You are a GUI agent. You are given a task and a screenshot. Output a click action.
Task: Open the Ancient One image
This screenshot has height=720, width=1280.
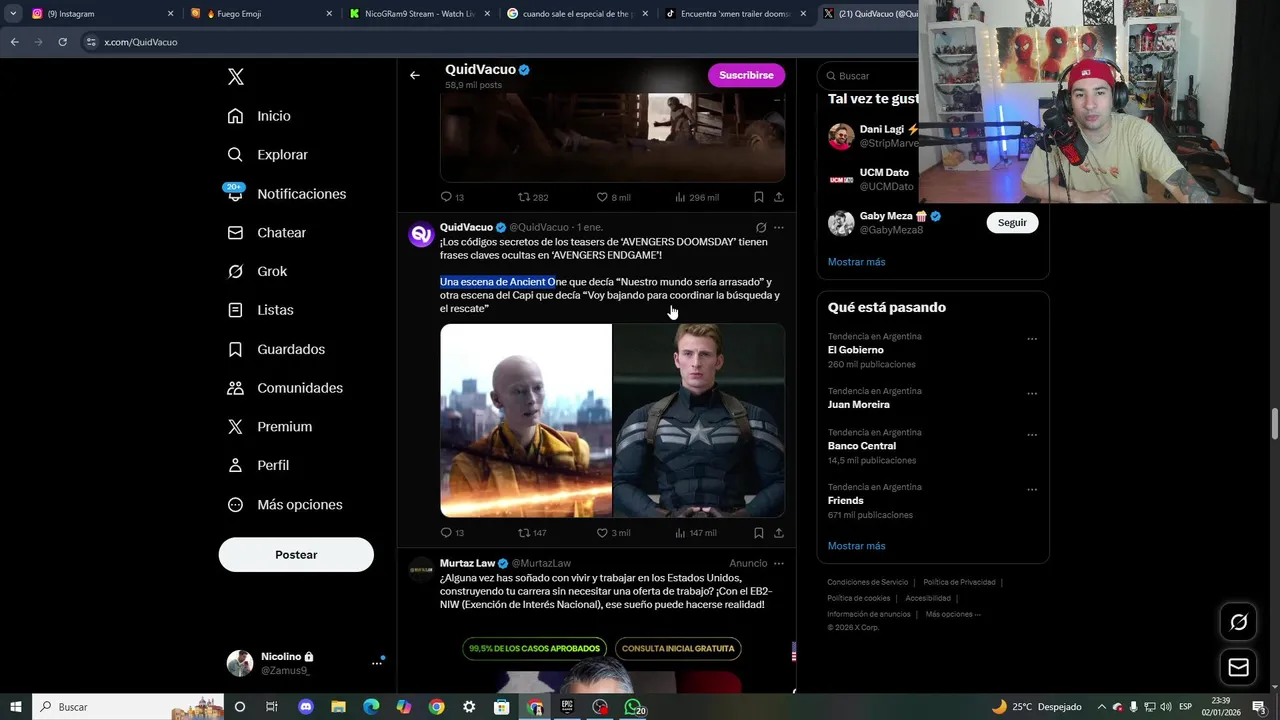(x=526, y=420)
